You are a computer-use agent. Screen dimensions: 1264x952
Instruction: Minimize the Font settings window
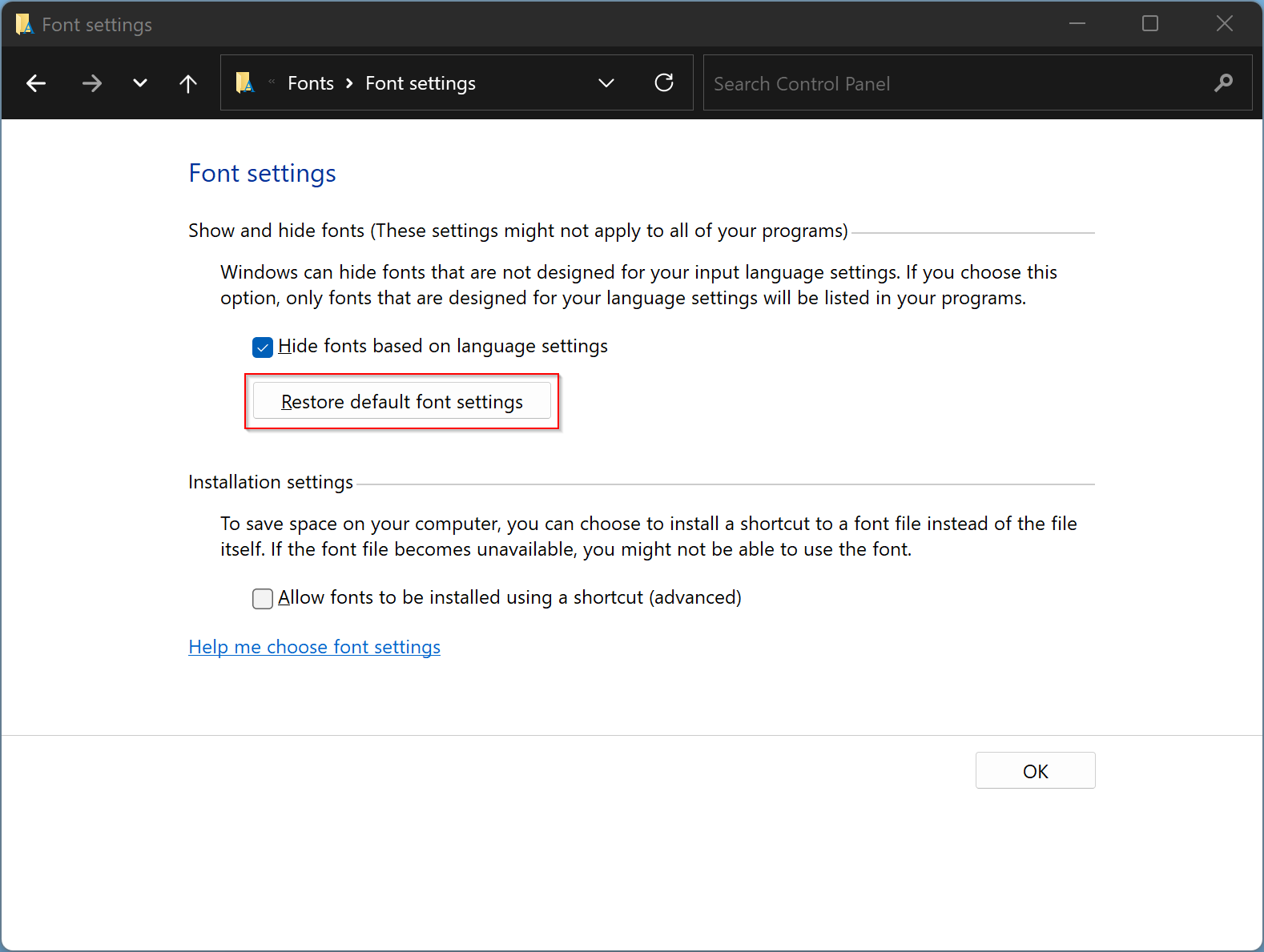[1077, 23]
